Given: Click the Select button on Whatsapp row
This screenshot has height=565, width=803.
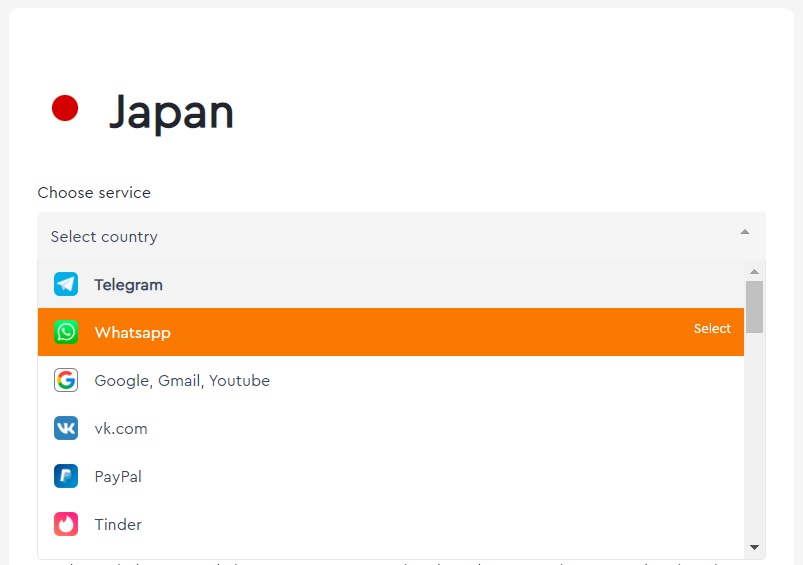Looking at the screenshot, I should [712, 328].
